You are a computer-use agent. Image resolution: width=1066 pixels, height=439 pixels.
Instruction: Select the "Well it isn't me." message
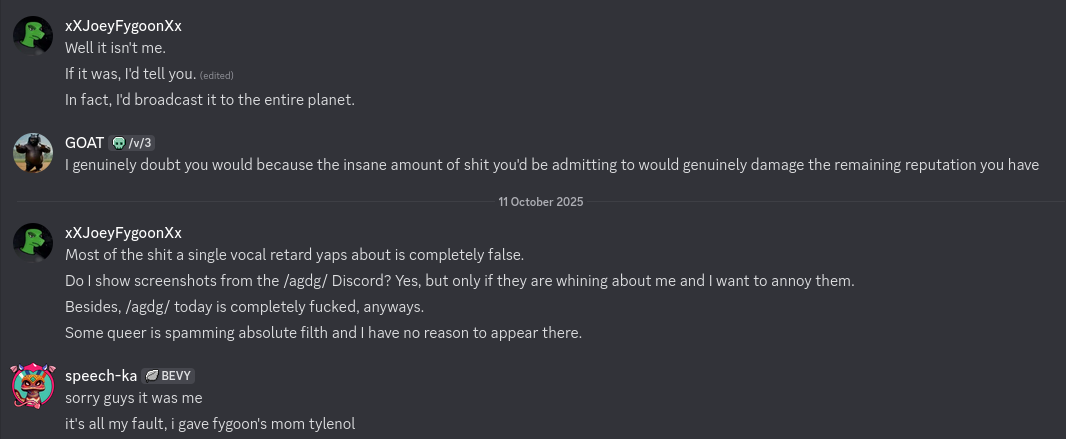[x=115, y=48]
